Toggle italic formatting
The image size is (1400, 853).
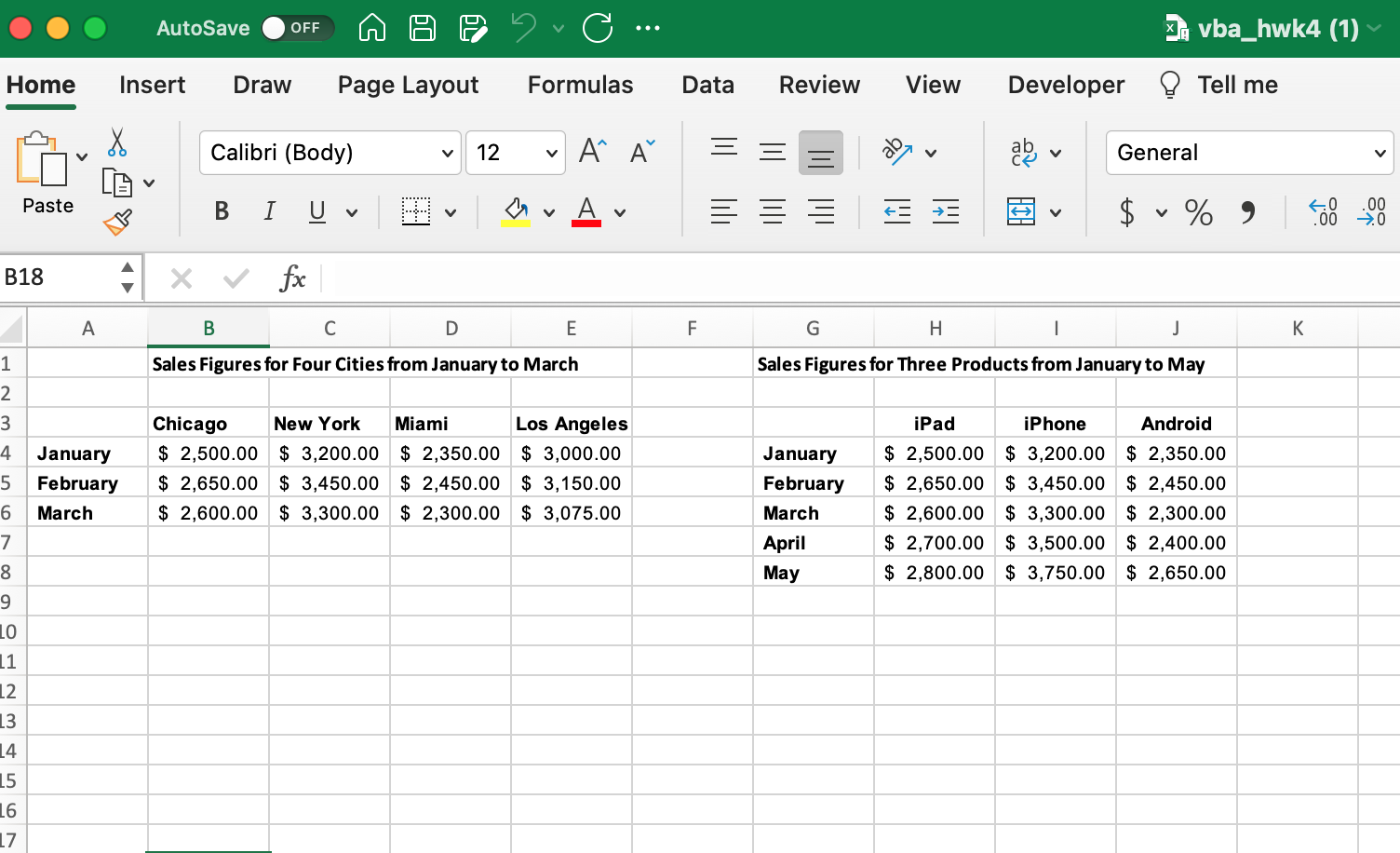coord(269,210)
